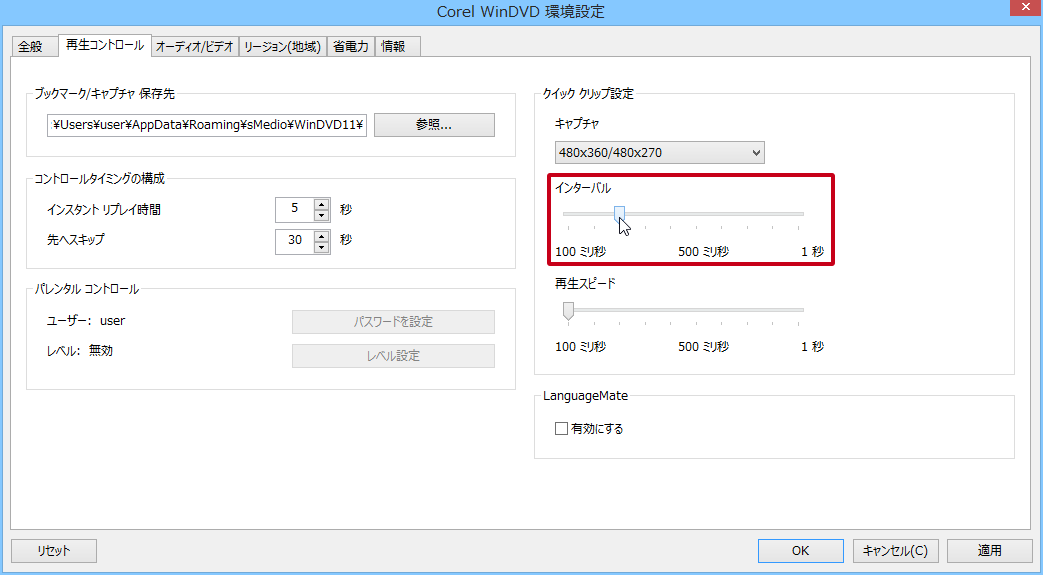Close the Corel WinDVD 環境設定 dialog
Screen dimensions: 1043x575
point(1024,7)
